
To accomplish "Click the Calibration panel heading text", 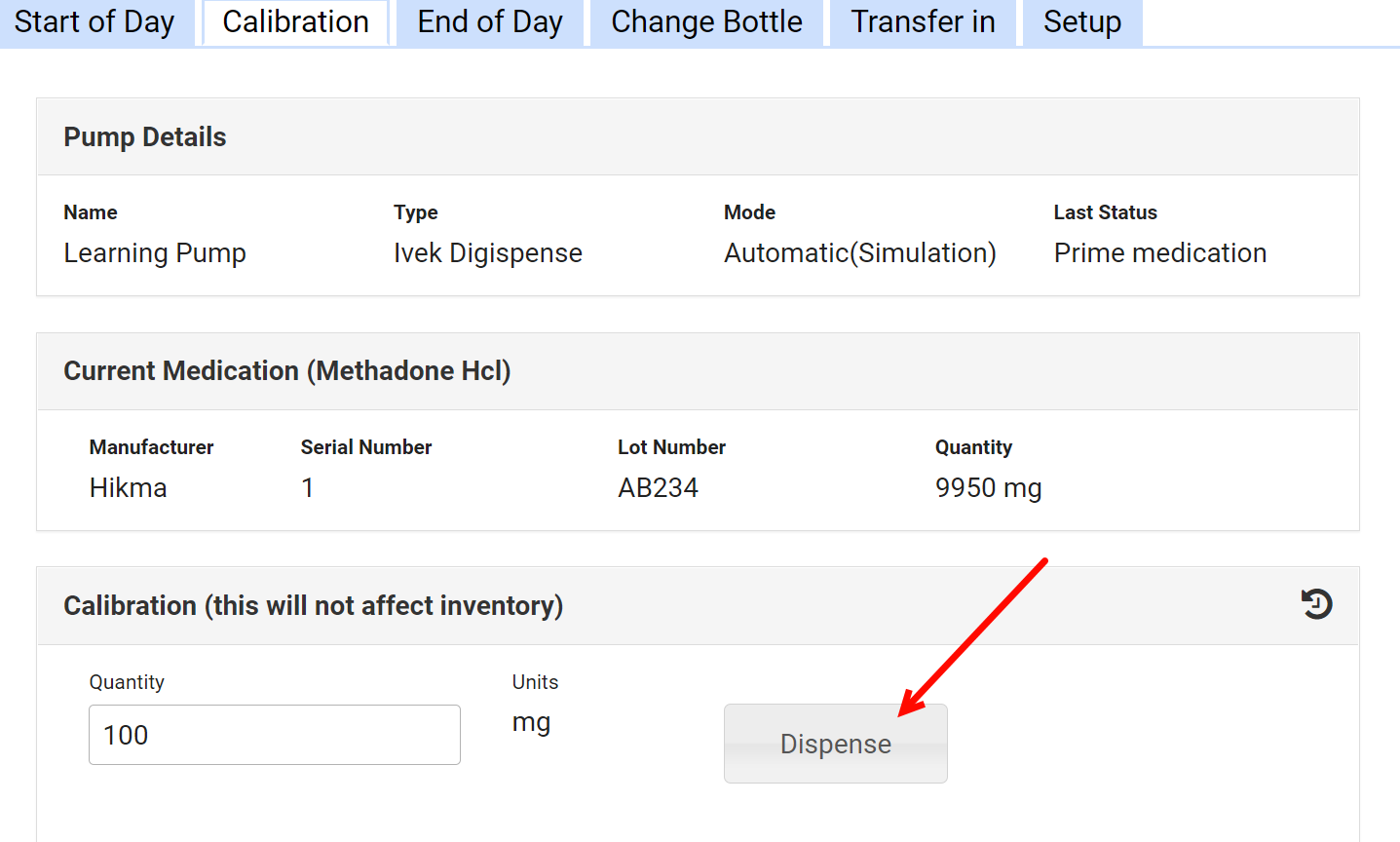I will click(313, 606).
